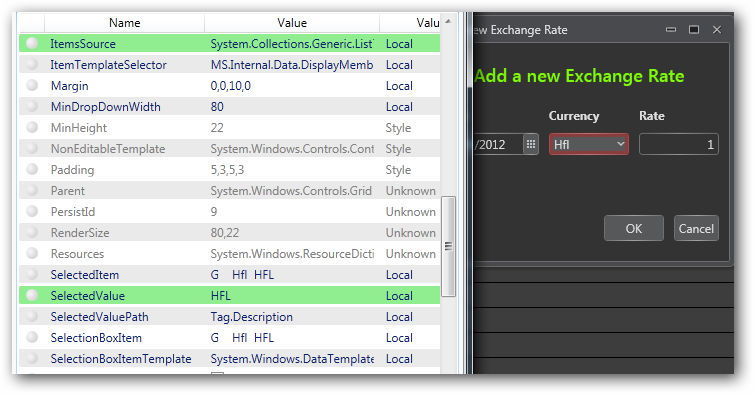Click the Padding value 5,3,5,3
Viewport: 754px width, 394px height.
(227, 170)
